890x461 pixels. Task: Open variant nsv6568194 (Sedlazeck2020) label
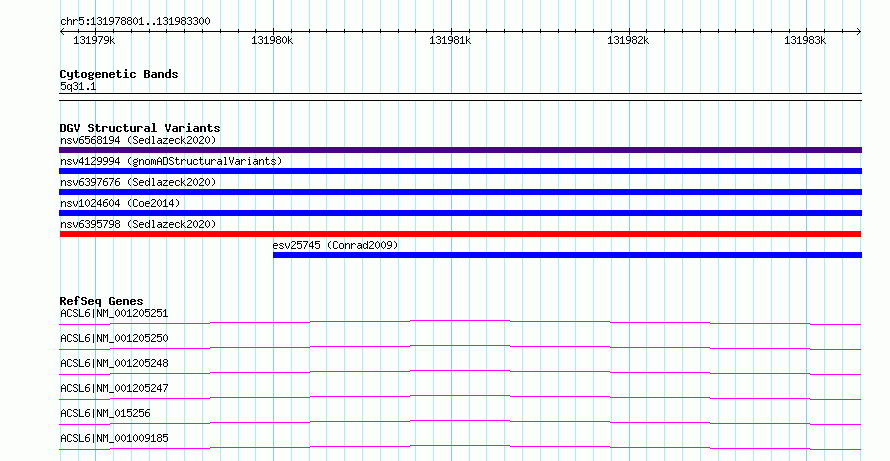(138, 140)
